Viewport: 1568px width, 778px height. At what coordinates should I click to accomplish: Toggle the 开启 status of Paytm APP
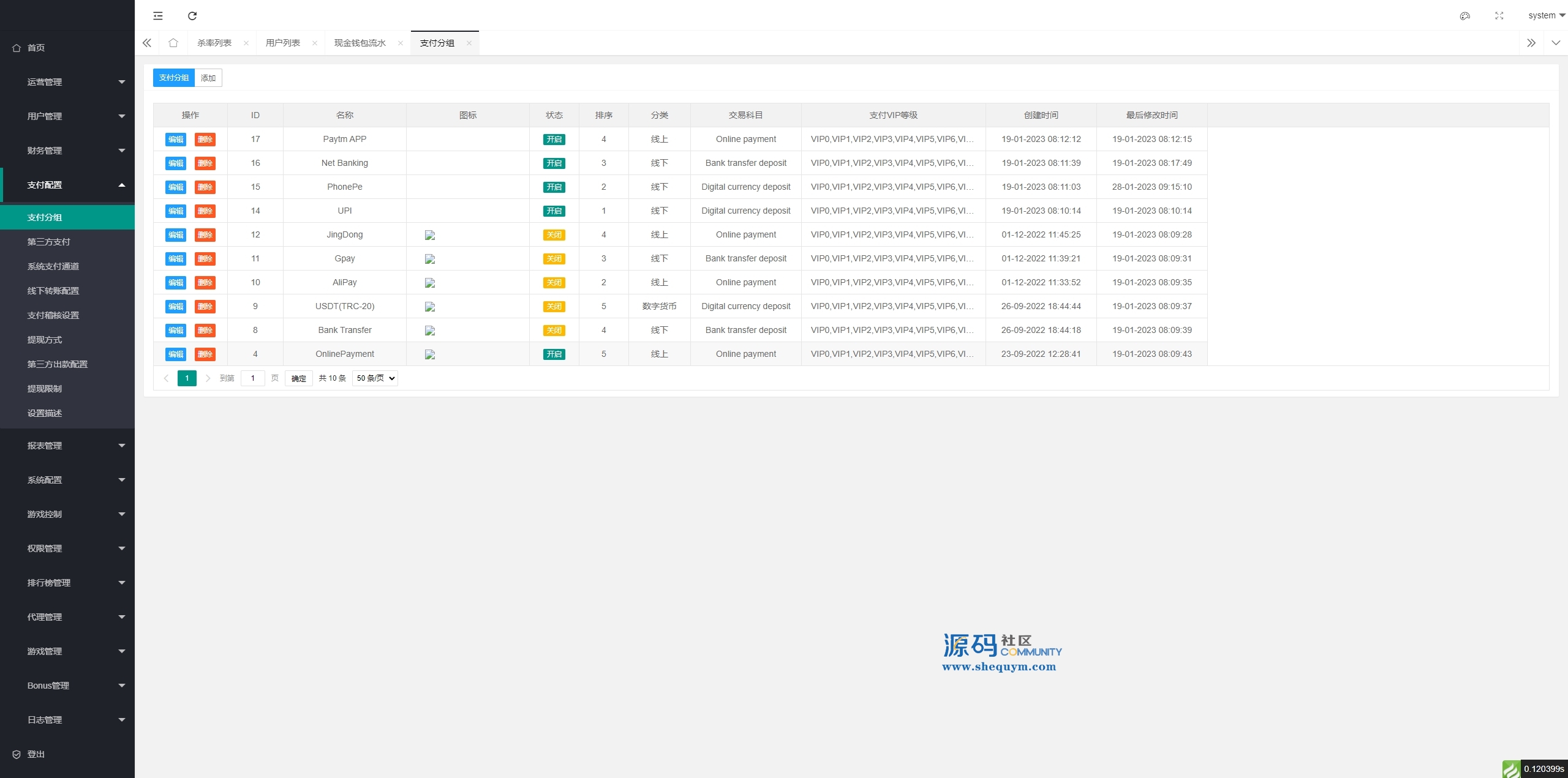(x=554, y=140)
